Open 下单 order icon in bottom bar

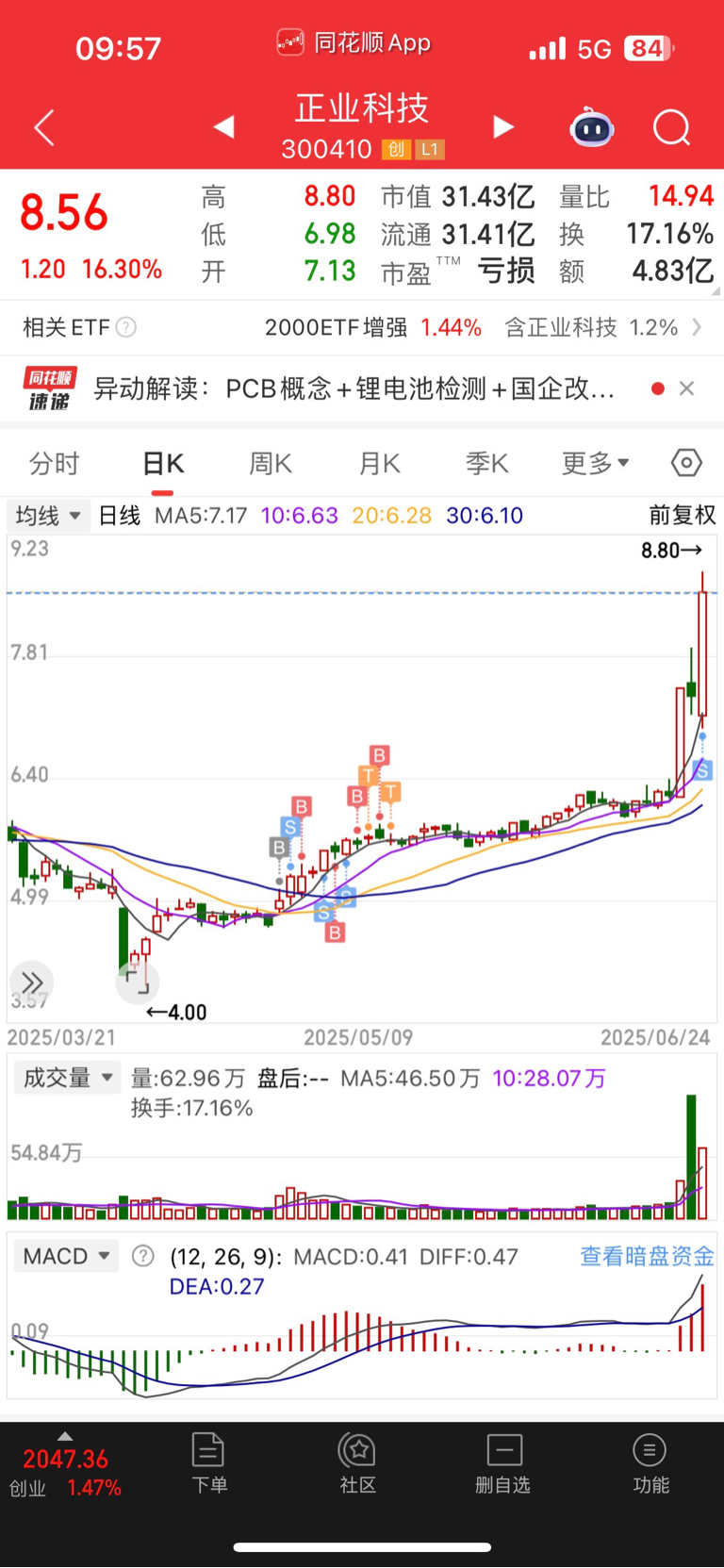[x=208, y=1463]
